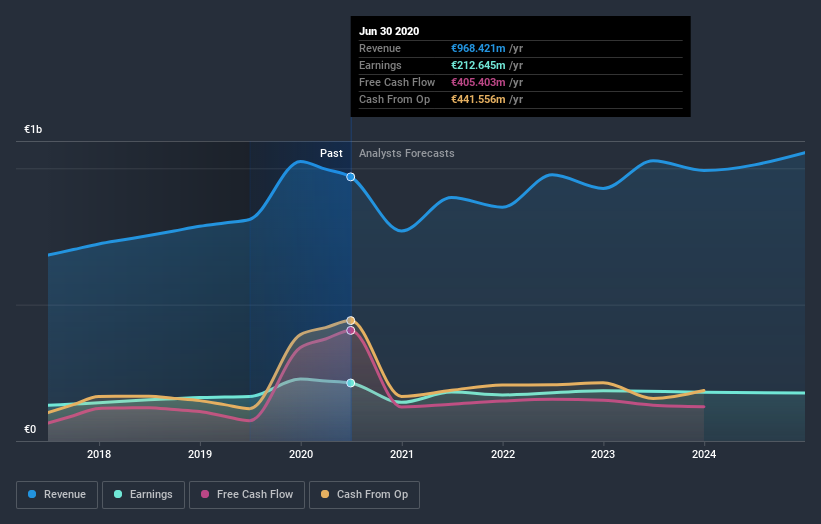Click the Free Cash Flow tooltip row label
The height and width of the screenshot is (524, 821).
click(x=397, y=82)
